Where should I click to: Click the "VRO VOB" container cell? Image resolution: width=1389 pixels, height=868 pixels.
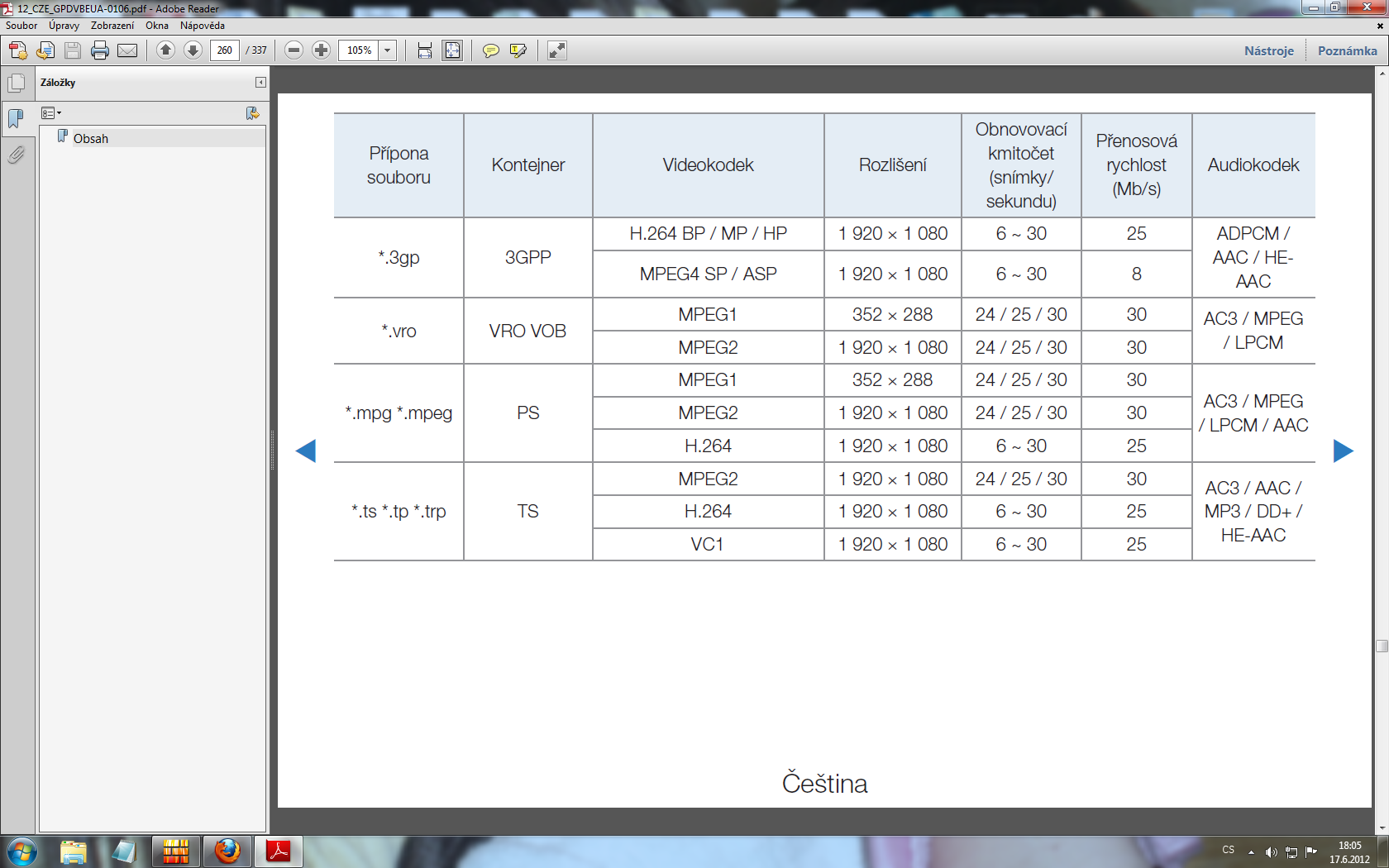point(528,331)
